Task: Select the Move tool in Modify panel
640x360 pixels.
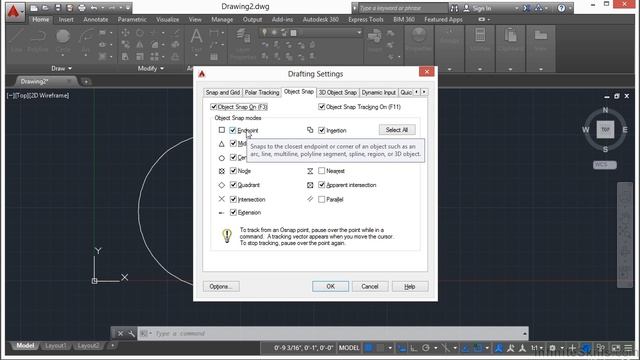Action: [x=125, y=33]
